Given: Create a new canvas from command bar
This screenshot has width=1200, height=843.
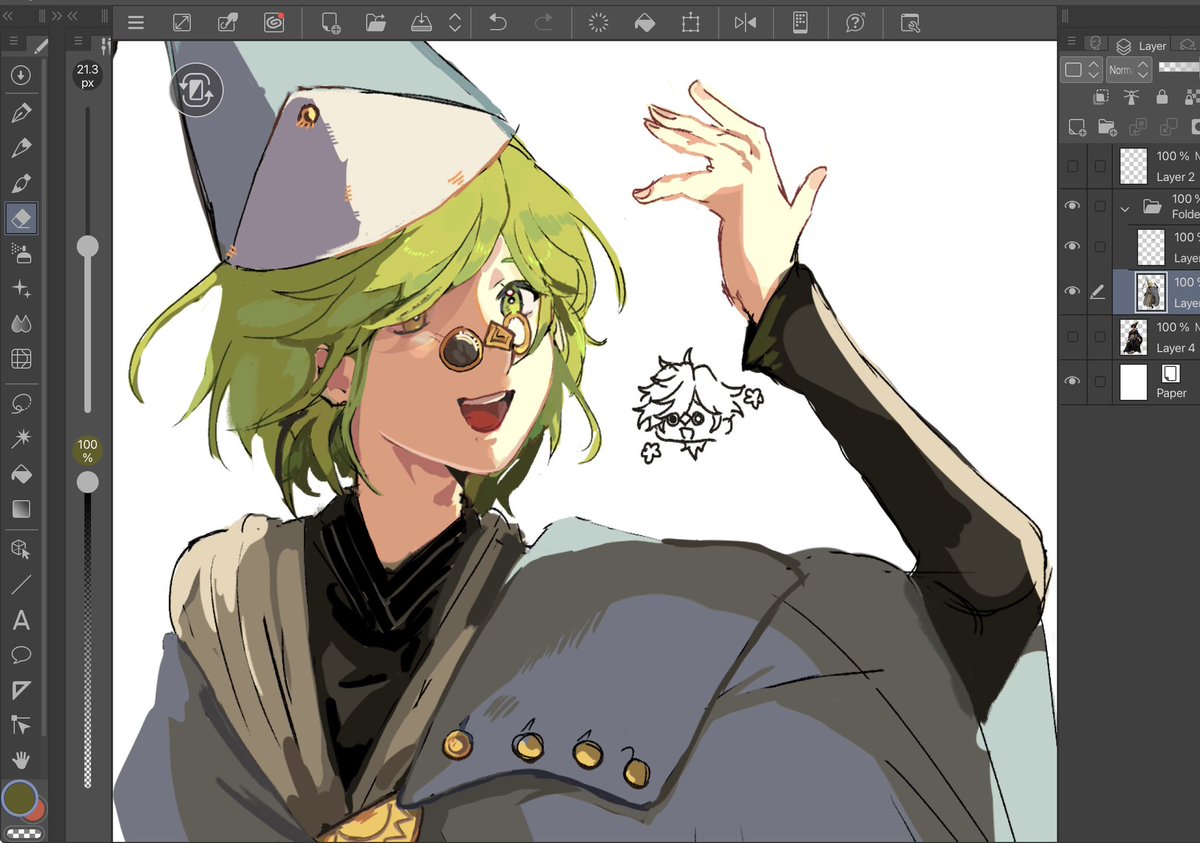Looking at the screenshot, I should [x=330, y=23].
